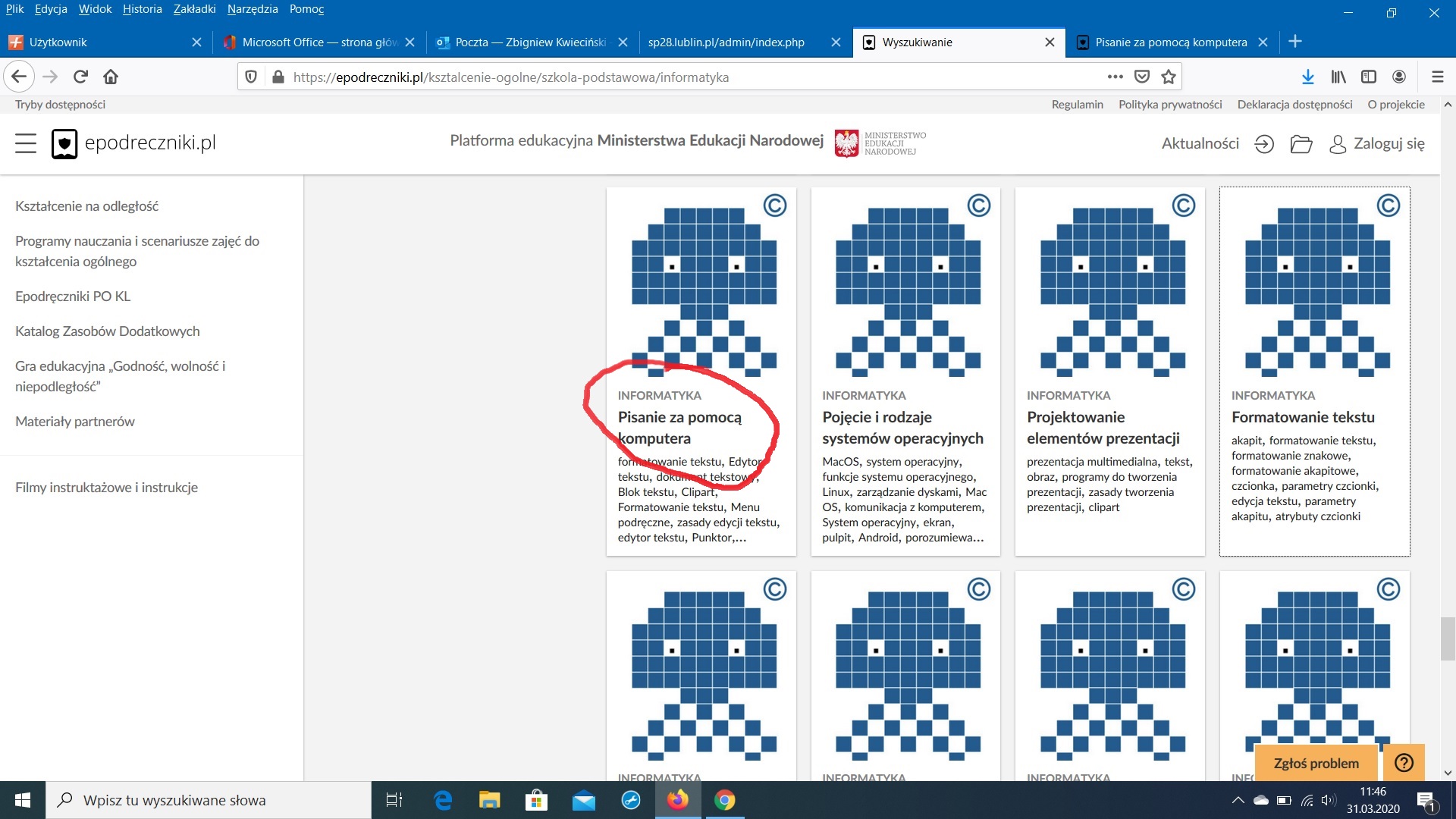The width and height of the screenshot is (1456, 819).
Task: Click copyright icon on Pojęcie i rodzaje systemów card
Action: [979, 206]
